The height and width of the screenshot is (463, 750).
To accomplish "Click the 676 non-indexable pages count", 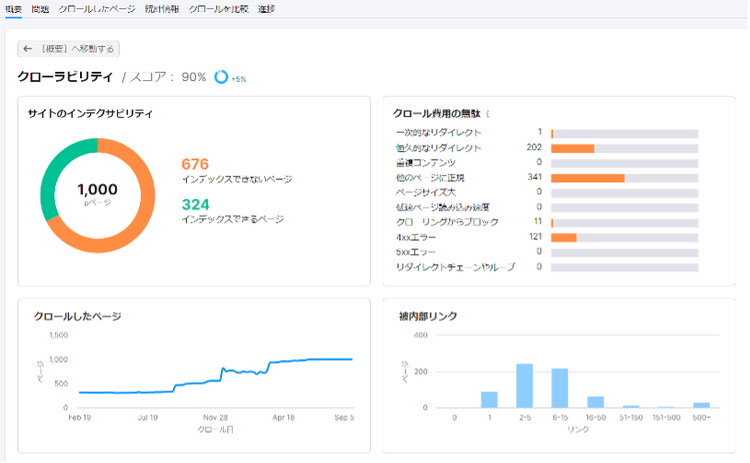I will coord(195,164).
